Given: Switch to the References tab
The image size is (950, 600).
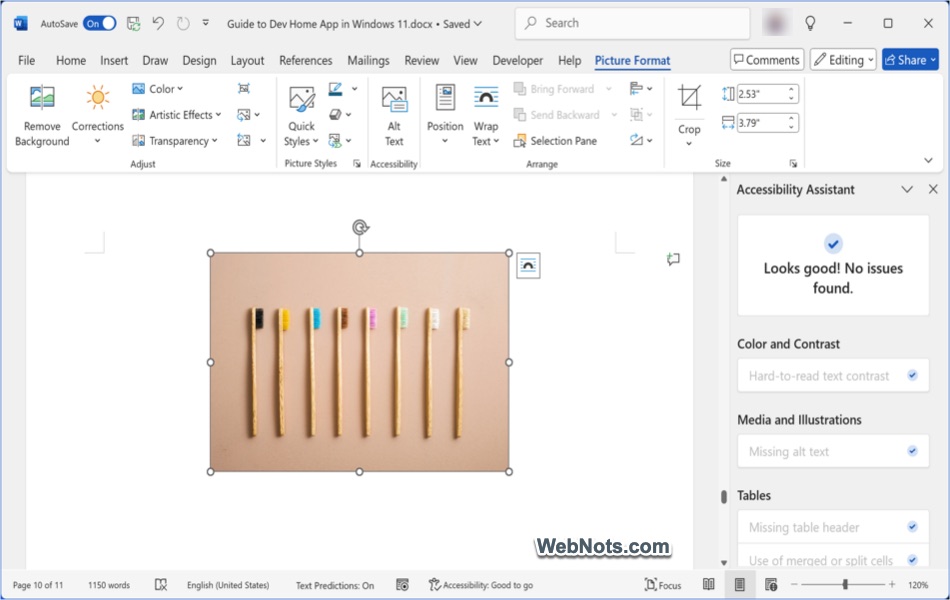Looking at the screenshot, I should pyautogui.click(x=305, y=61).
